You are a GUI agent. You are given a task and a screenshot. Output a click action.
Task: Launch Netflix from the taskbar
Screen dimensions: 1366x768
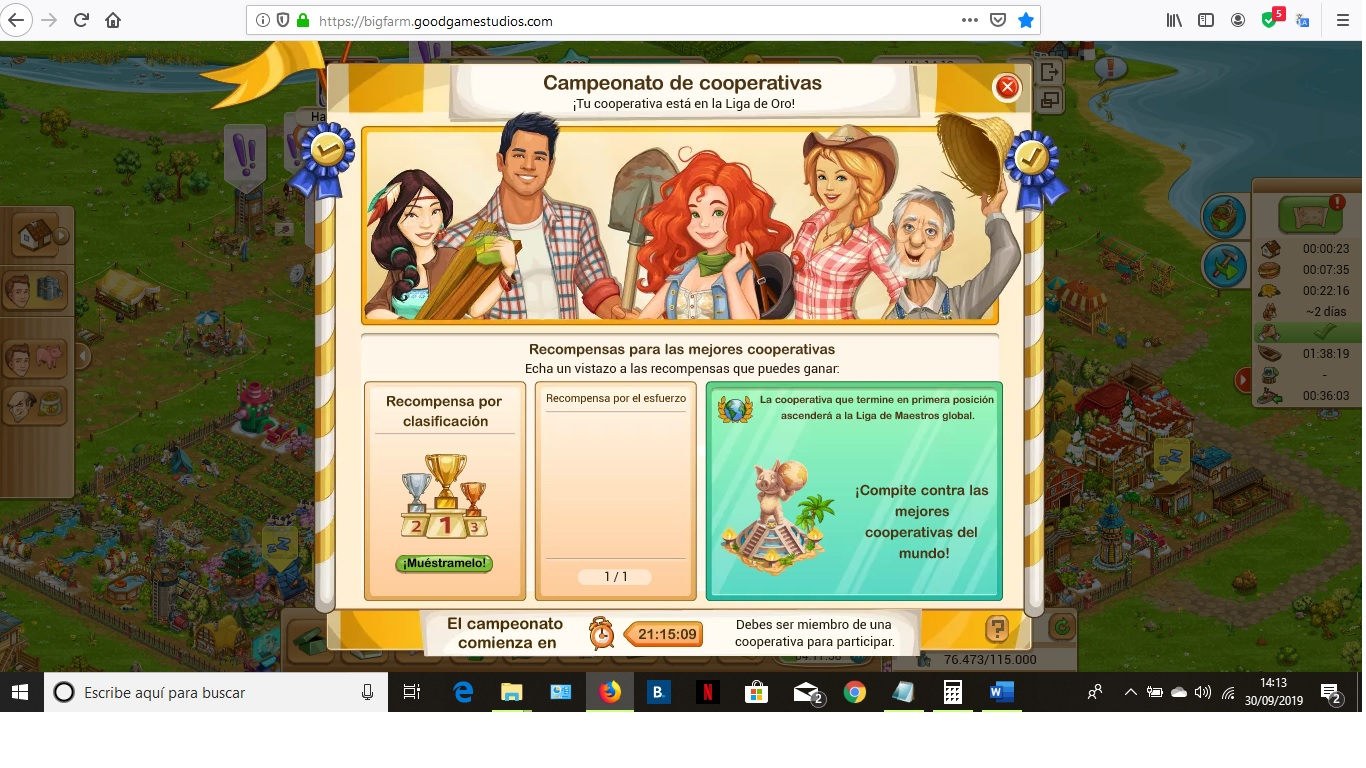click(707, 692)
